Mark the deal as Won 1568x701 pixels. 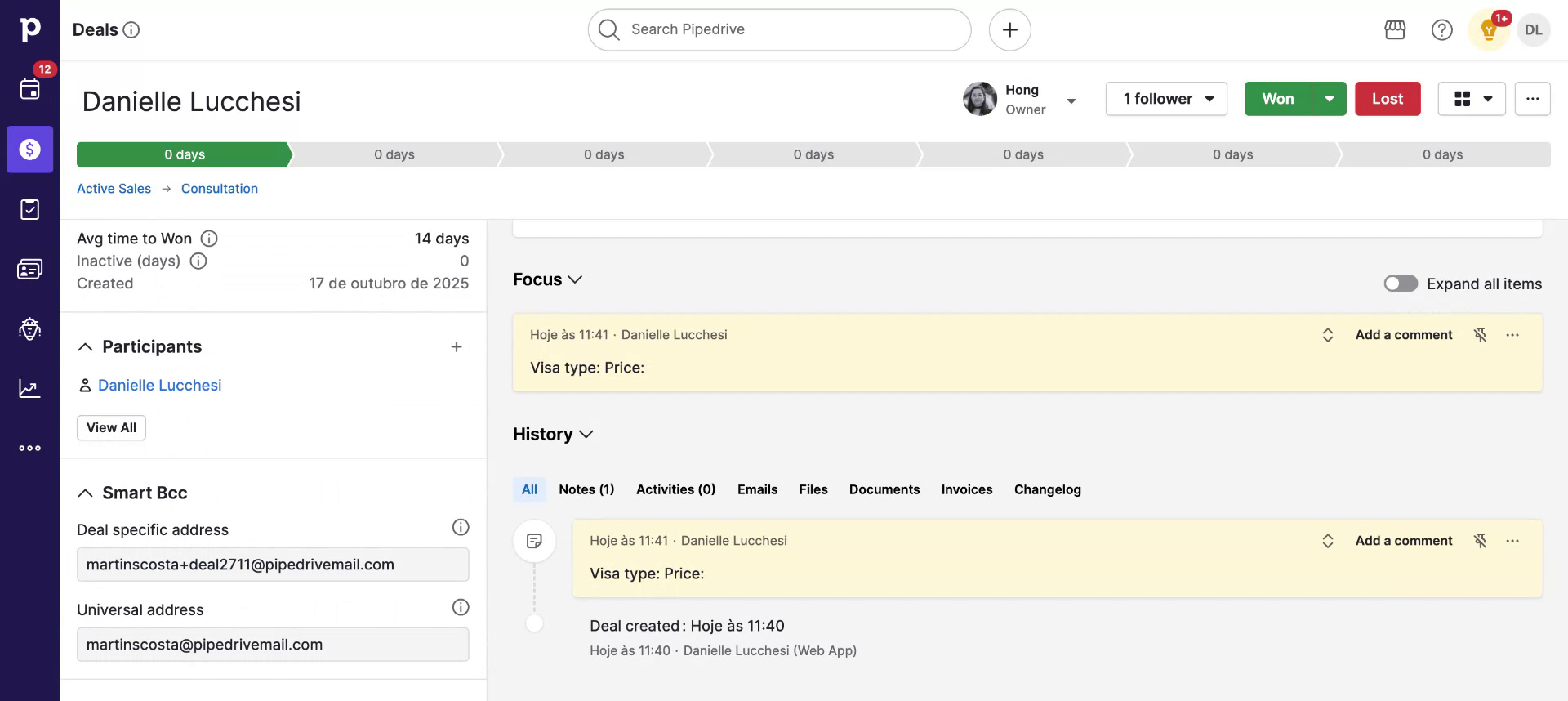point(1278,99)
